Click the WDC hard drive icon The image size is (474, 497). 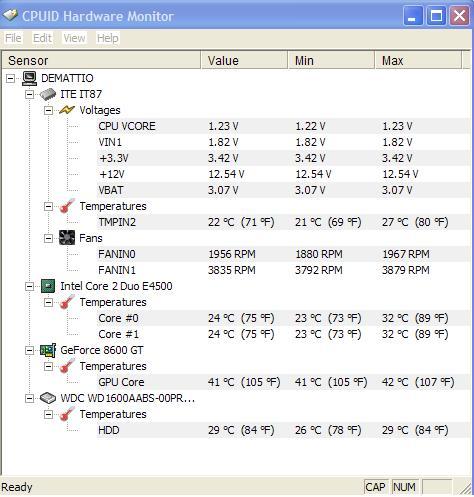(48, 398)
